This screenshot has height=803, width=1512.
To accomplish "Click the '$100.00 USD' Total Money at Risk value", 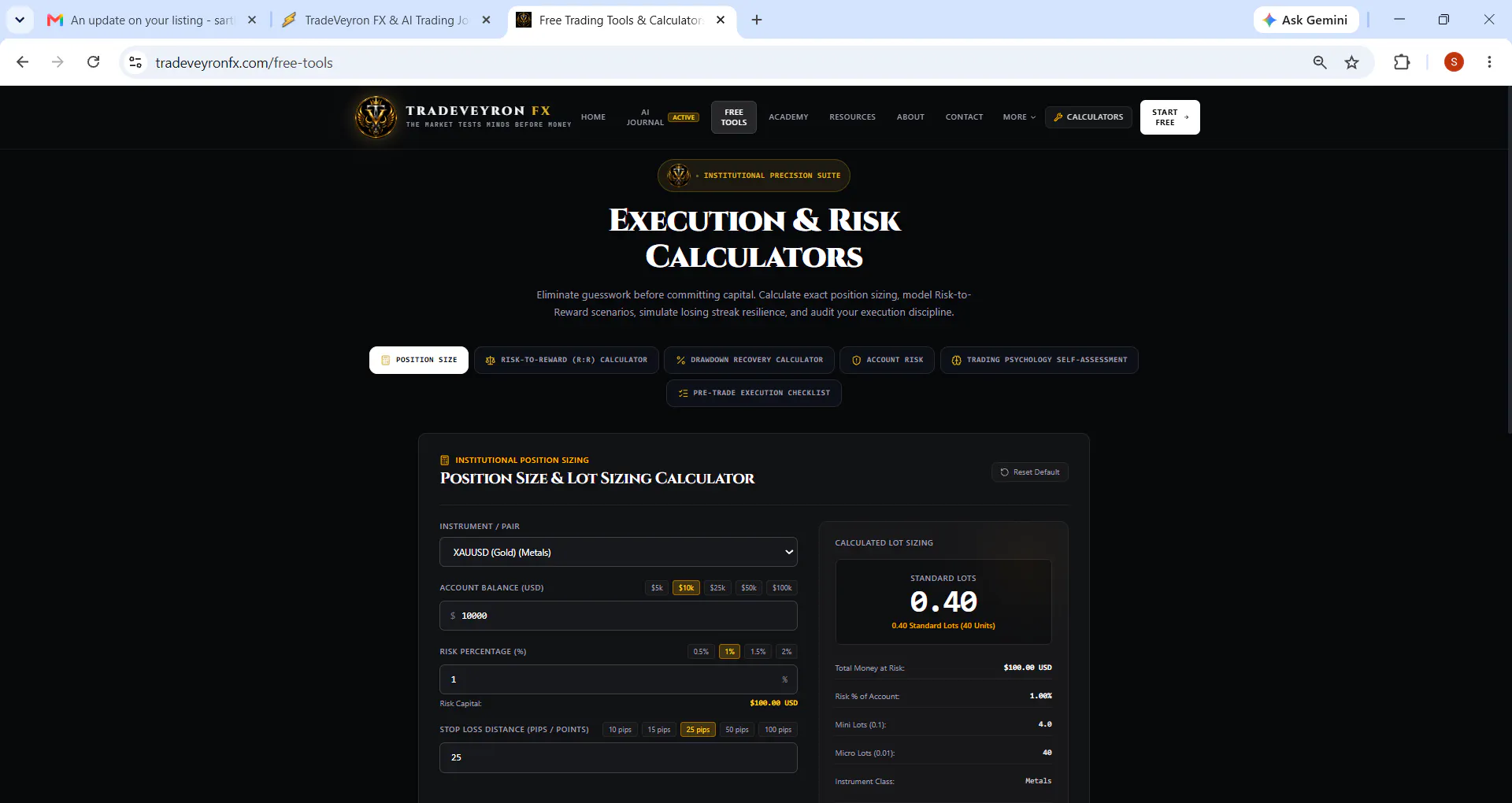I will click(1028, 668).
